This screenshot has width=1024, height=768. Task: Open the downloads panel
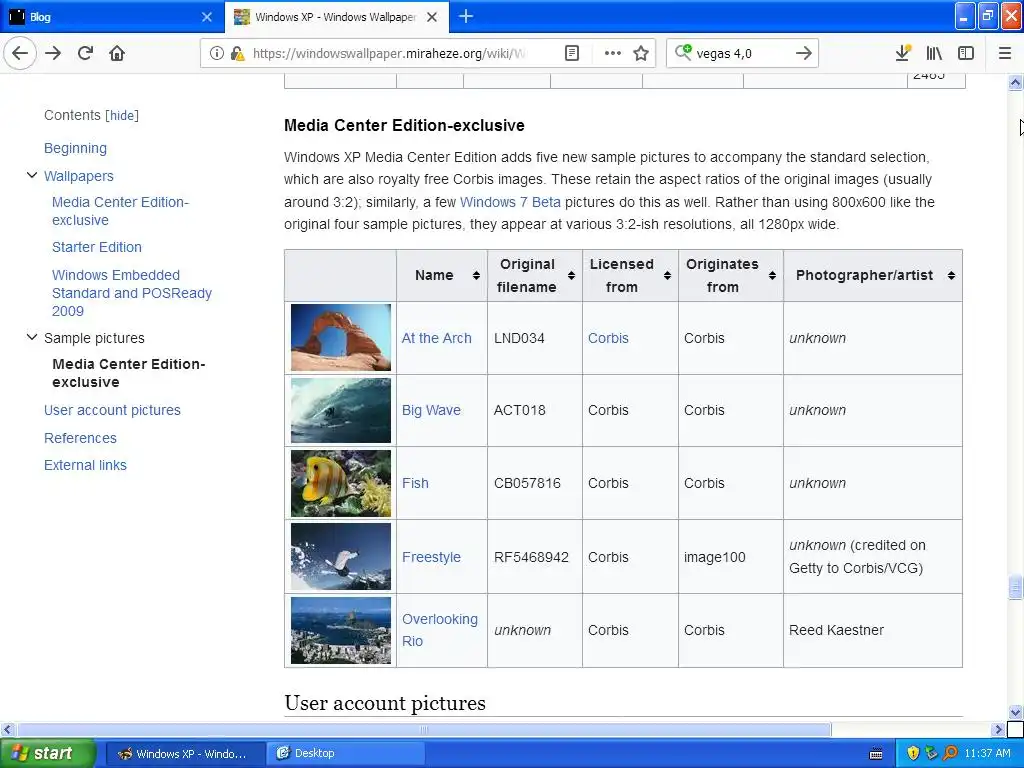[x=903, y=53]
